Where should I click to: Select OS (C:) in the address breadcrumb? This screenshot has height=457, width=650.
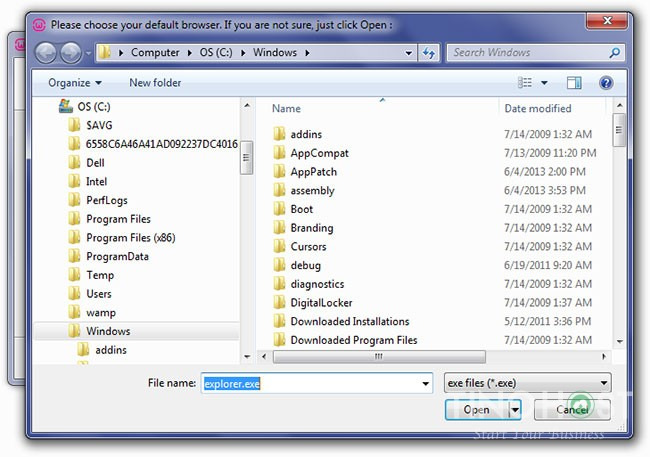(x=216, y=53)
